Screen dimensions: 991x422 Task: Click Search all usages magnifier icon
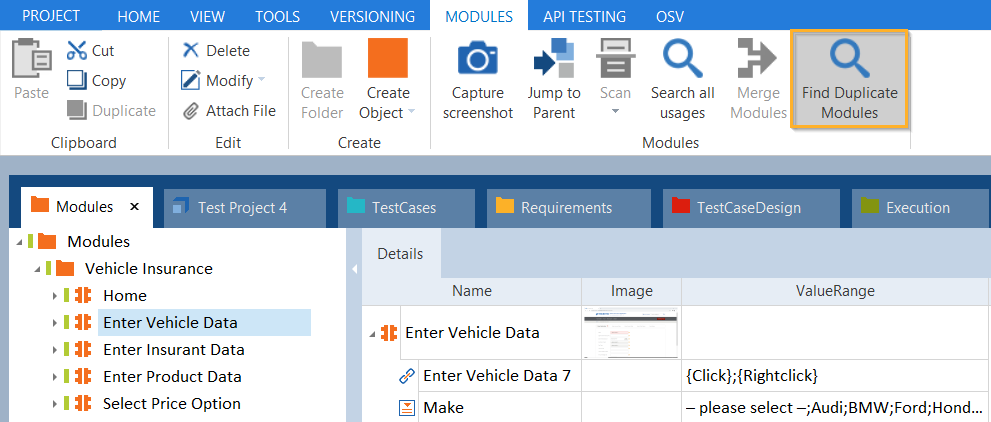(683, 59)
